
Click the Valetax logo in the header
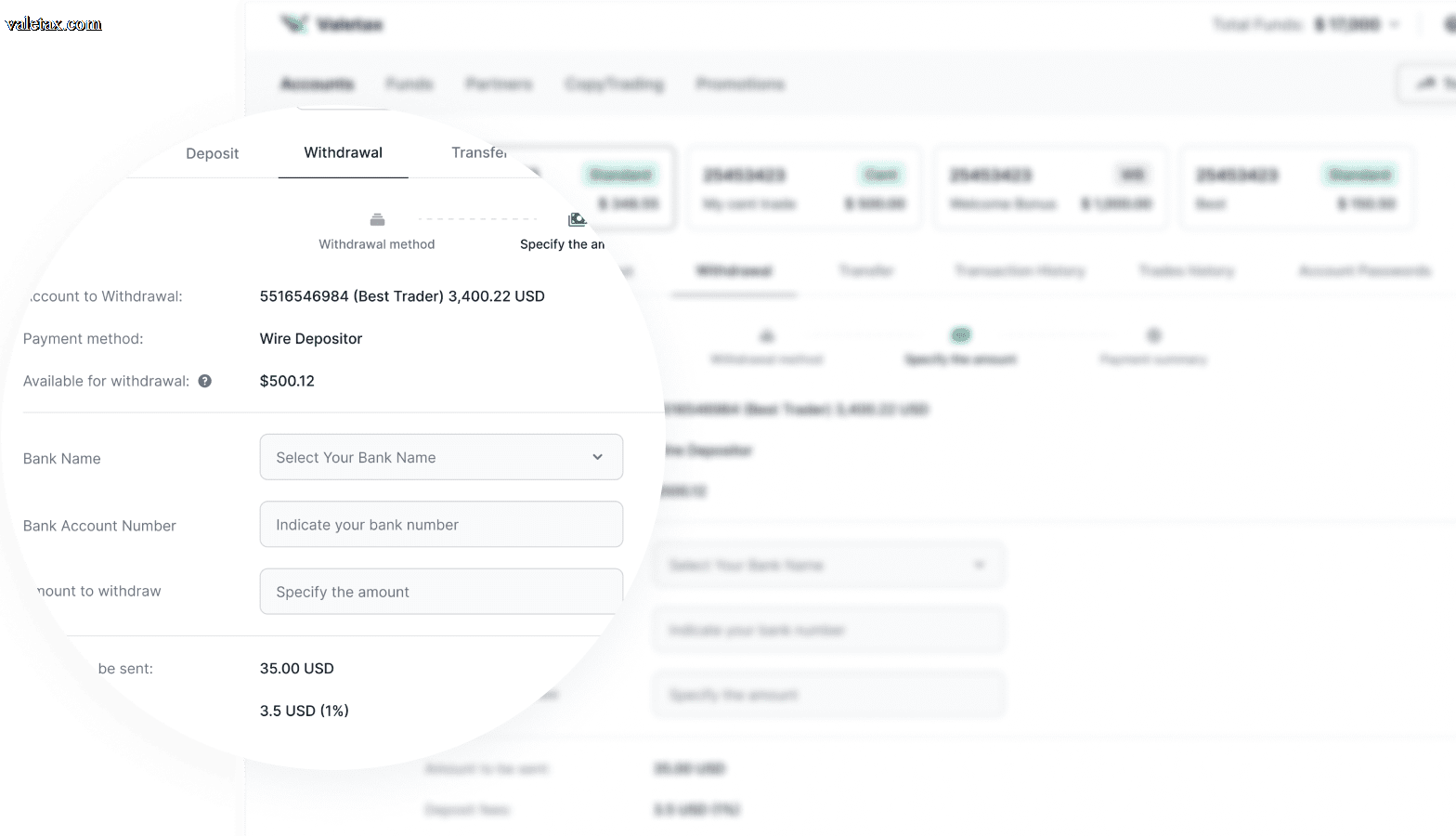(331, 24)
